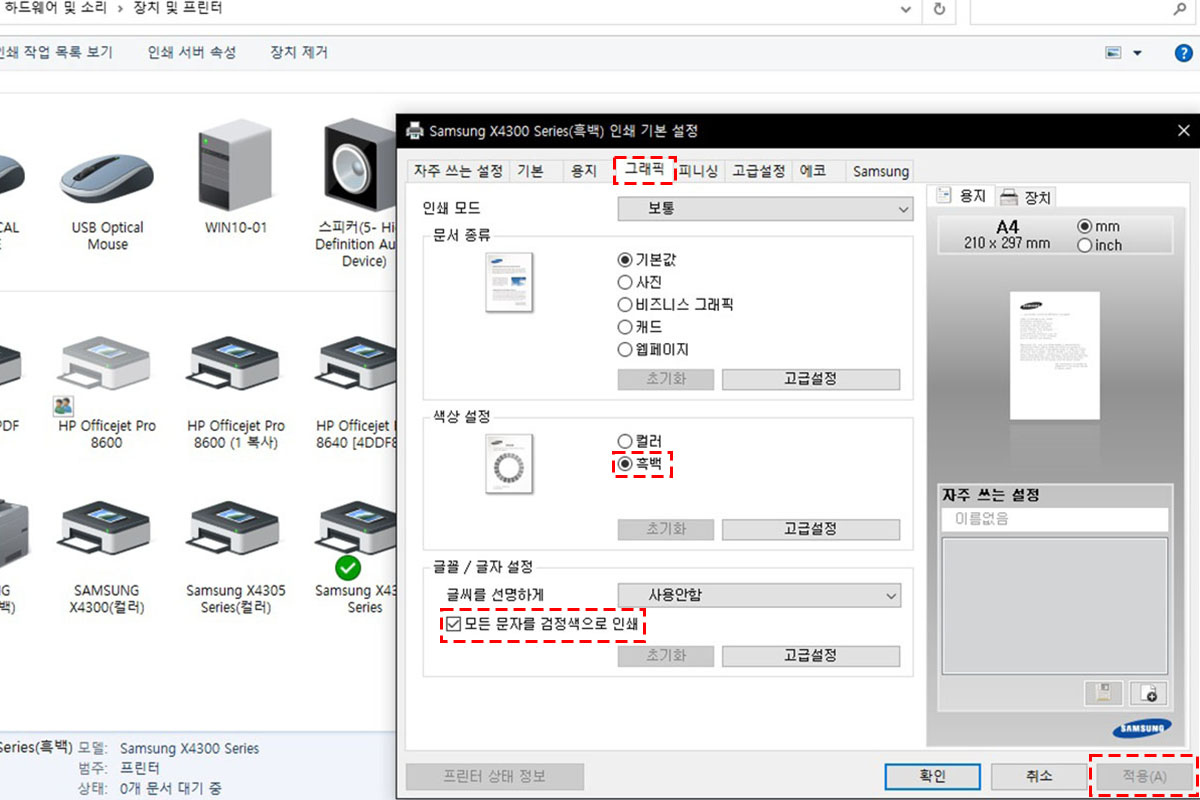Click add preset icon under 자주 쓰는 설정

(x=1149, y=692)
